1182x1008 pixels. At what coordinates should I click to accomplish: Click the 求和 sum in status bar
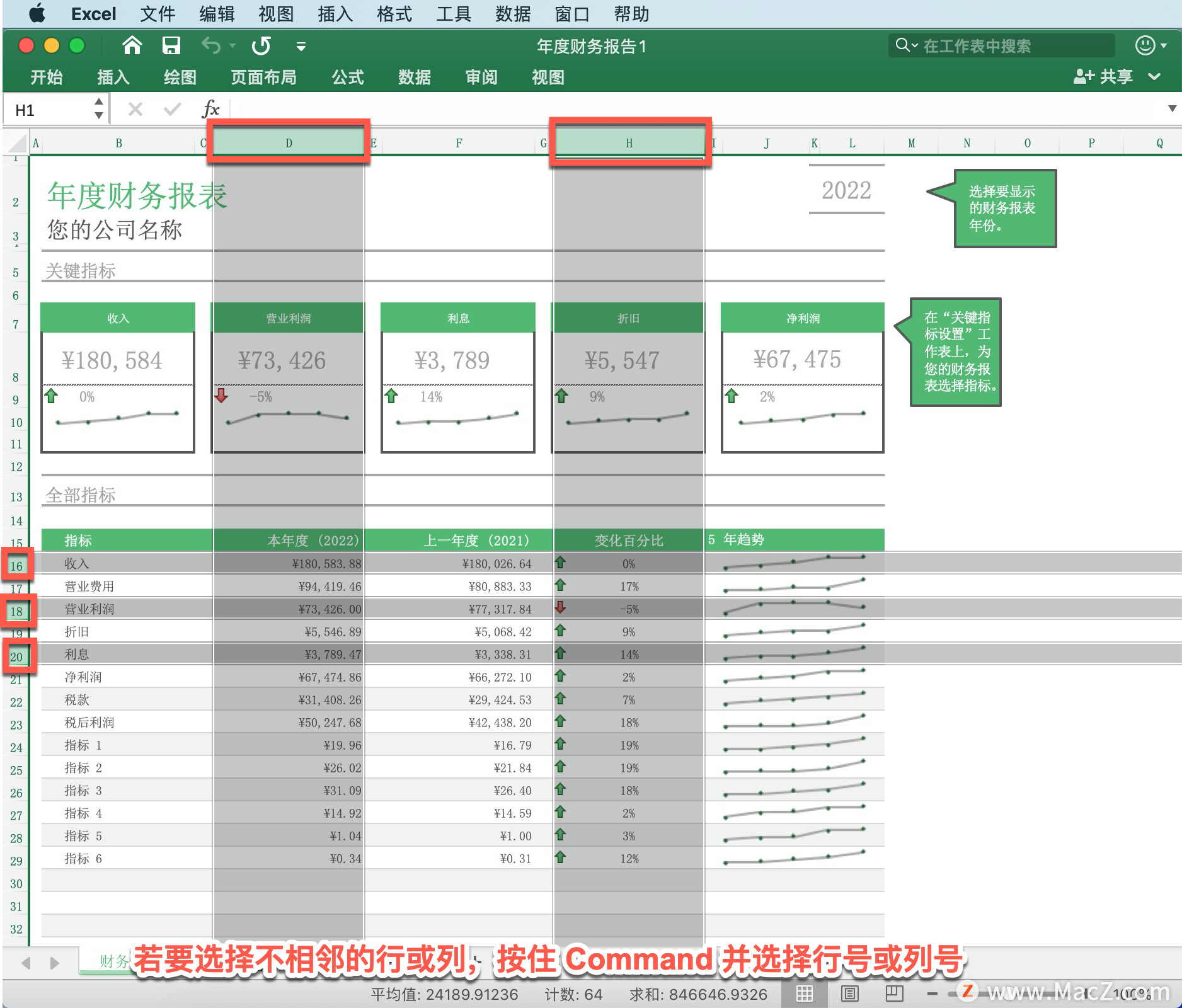point(698,994)
